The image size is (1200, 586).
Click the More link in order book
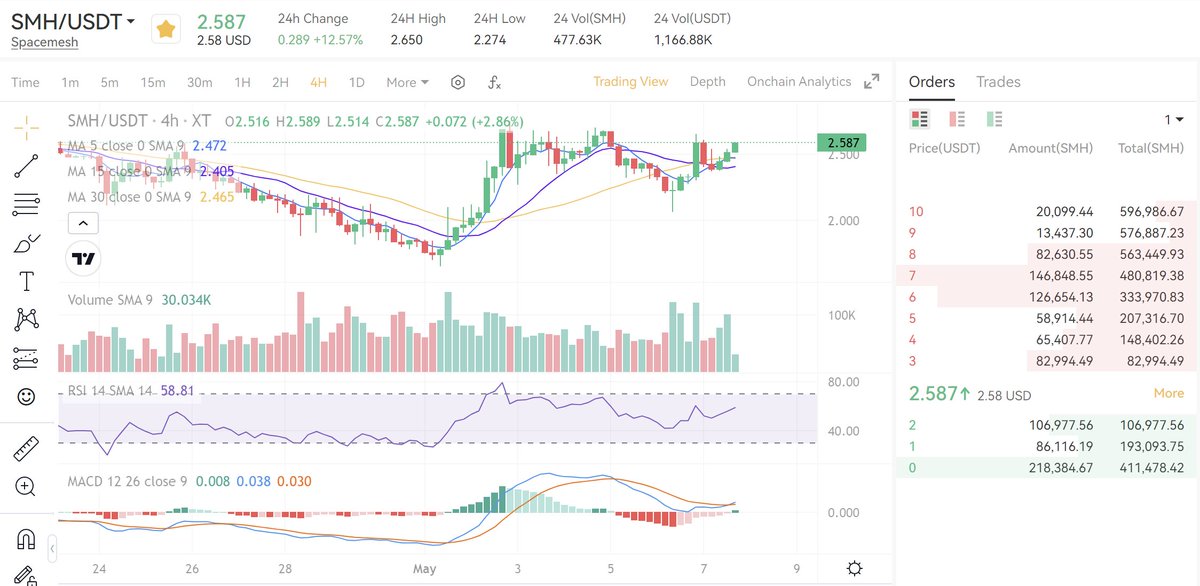1169,393
